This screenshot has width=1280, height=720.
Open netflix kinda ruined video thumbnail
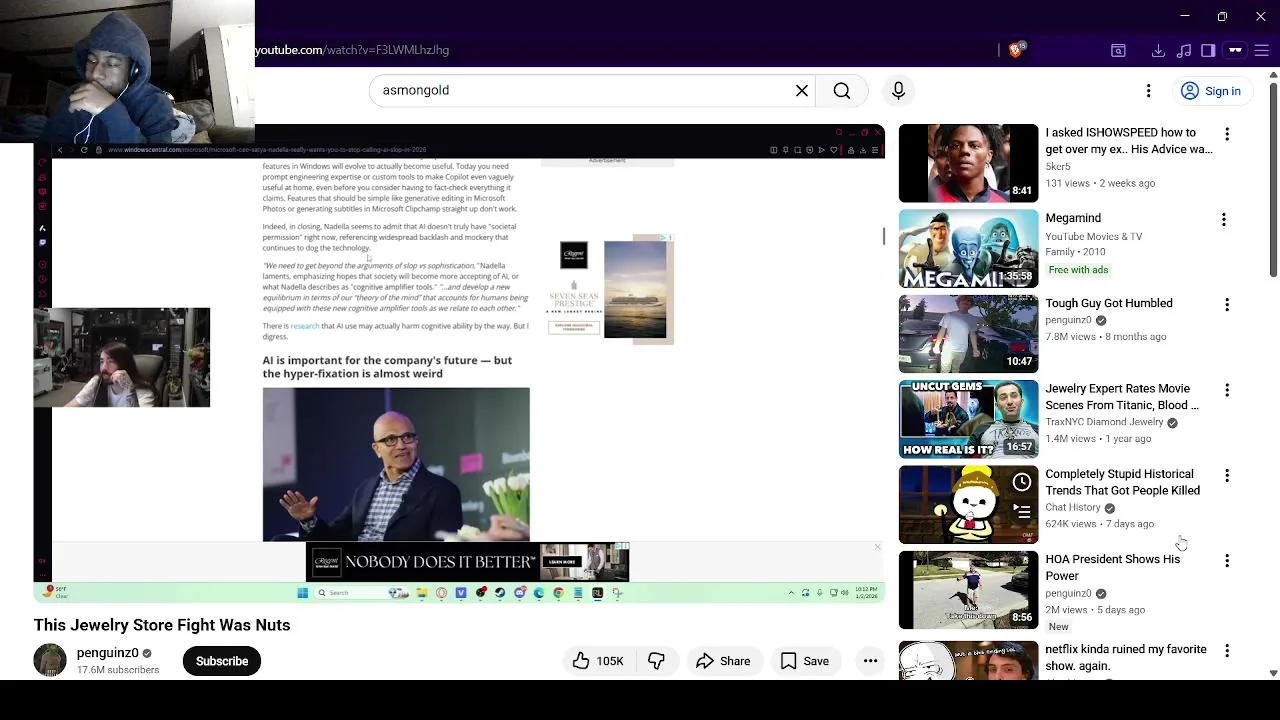(968, 661)
